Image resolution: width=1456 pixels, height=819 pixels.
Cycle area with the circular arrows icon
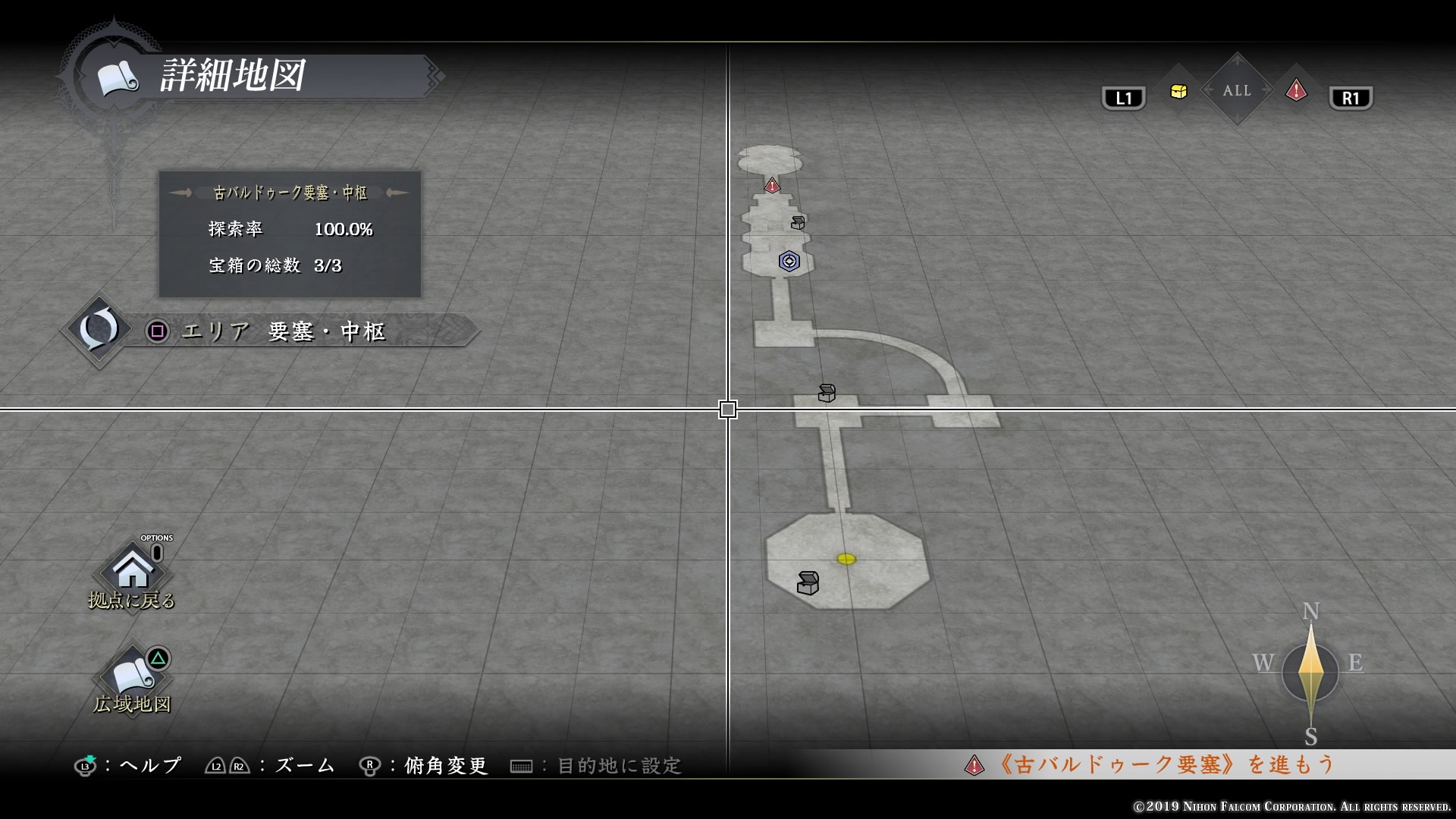point(99,330)
